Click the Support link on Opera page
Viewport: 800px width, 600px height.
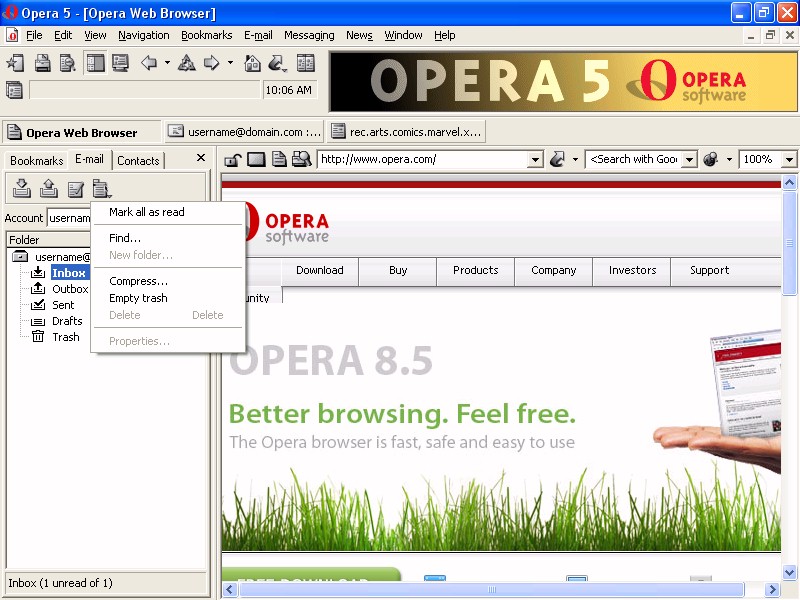pyautogui.click(x=710, y=270)
